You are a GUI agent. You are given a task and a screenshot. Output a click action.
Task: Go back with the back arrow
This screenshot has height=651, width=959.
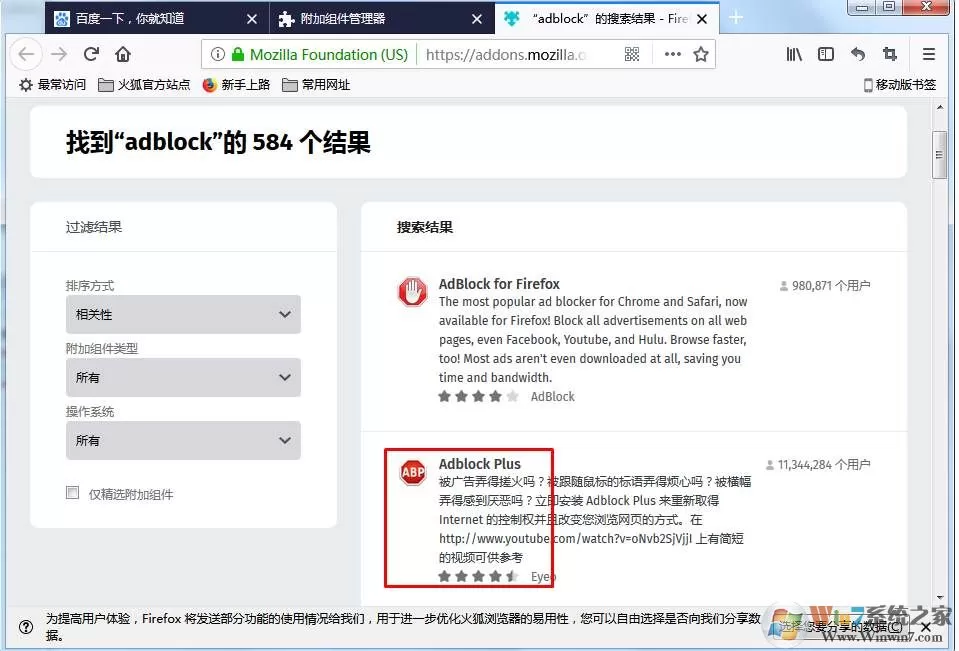(26, 54)
